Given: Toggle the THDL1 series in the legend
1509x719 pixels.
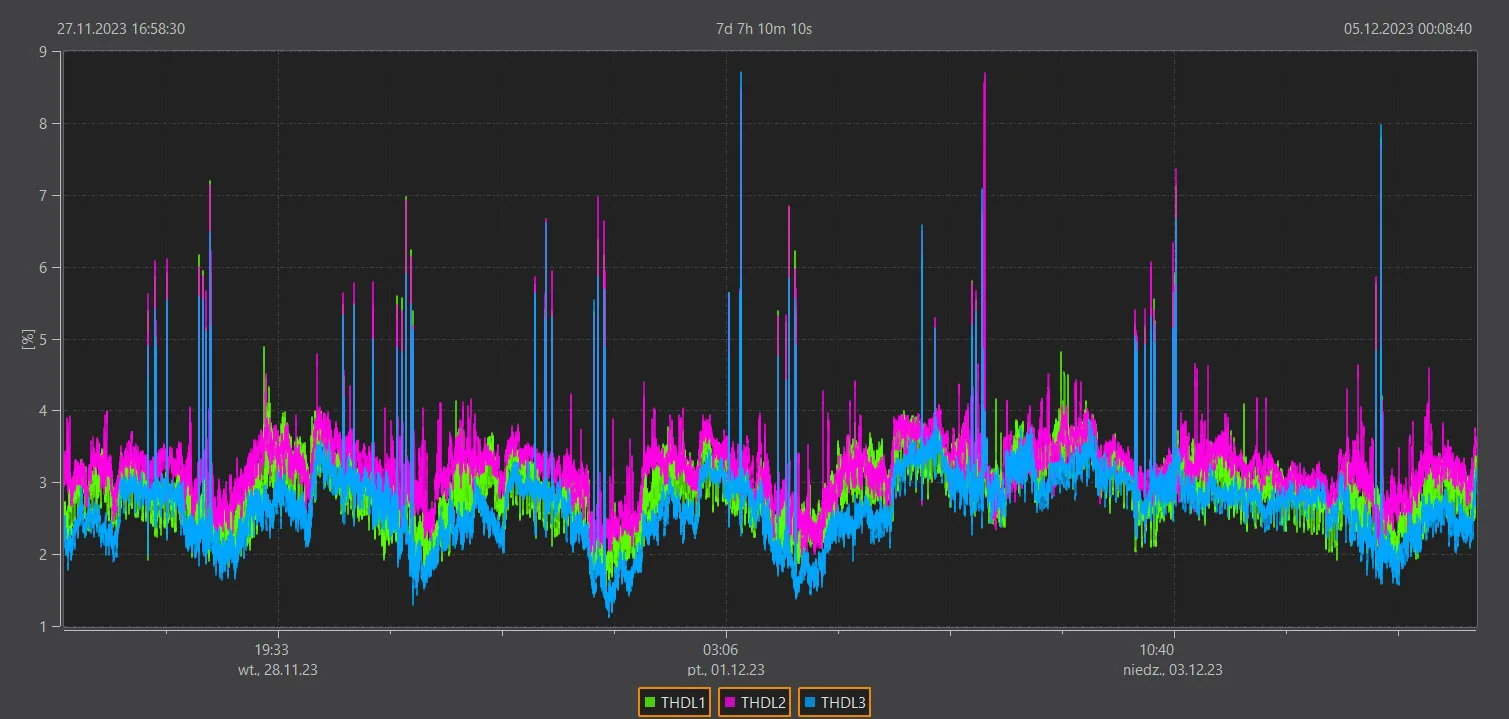Looking at the screenshot, I should click(x=675, y=703).
